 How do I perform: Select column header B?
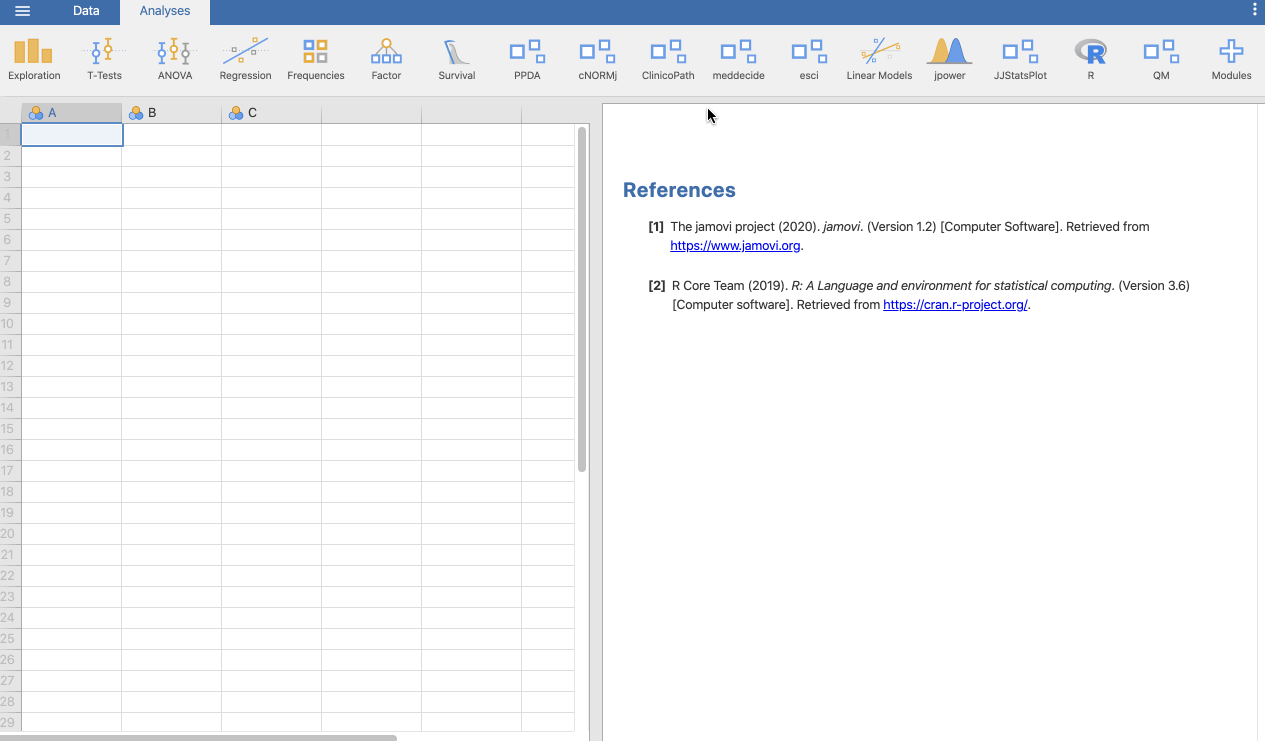point(171,113)
